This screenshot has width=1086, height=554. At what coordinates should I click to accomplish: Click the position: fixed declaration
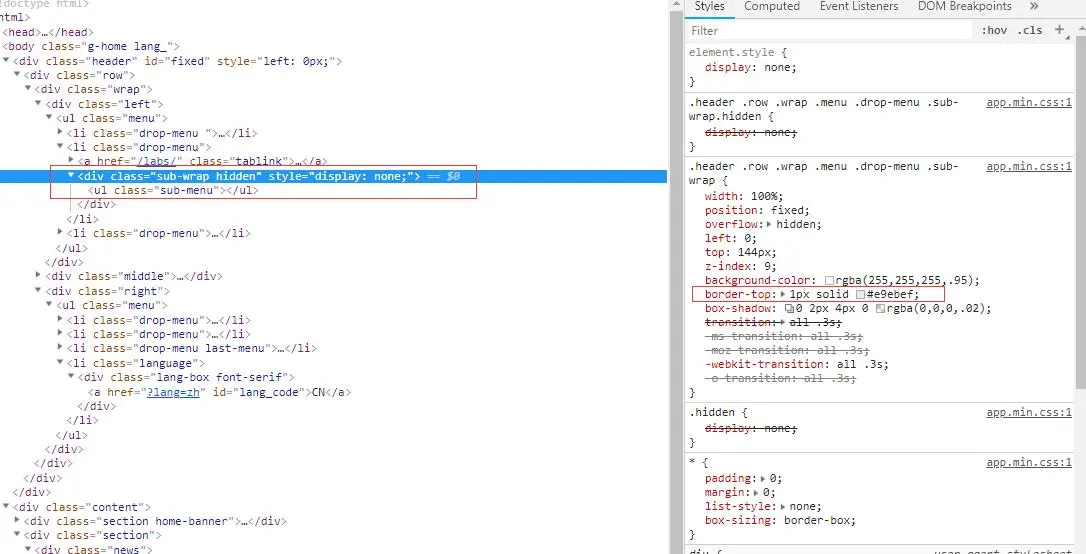click(757, 211)
